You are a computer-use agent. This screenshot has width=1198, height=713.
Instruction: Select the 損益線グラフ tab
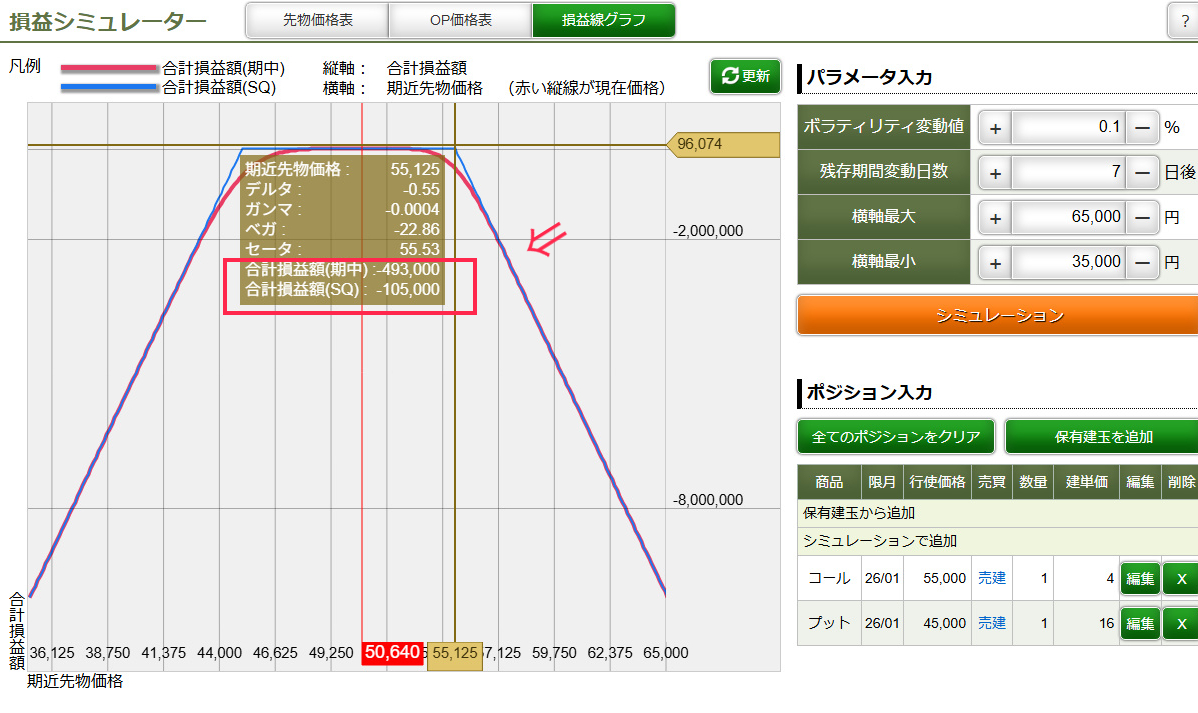pos(603,20)
